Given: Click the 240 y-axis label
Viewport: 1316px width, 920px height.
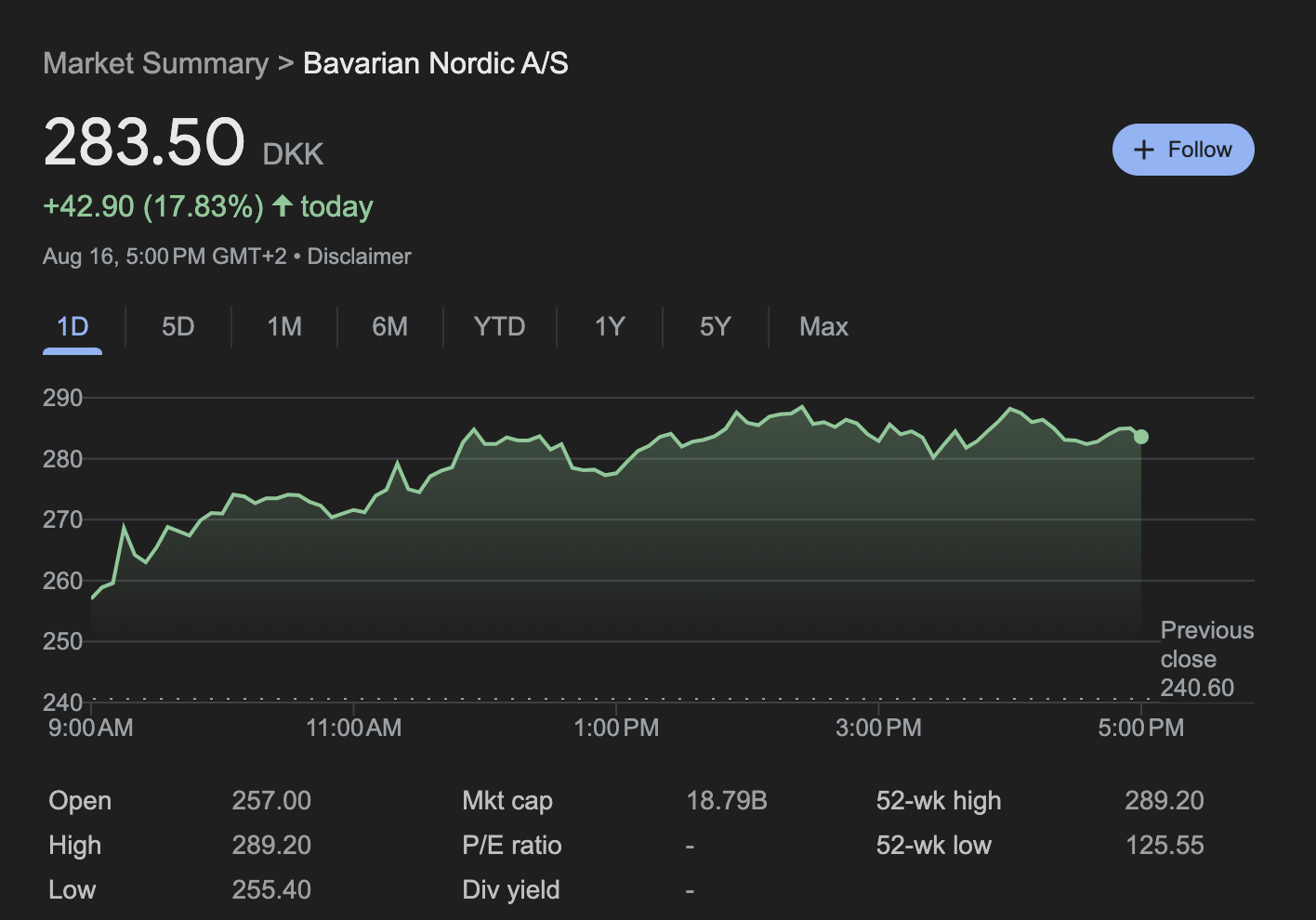Looking at the screenshot, I should point(62,703).
